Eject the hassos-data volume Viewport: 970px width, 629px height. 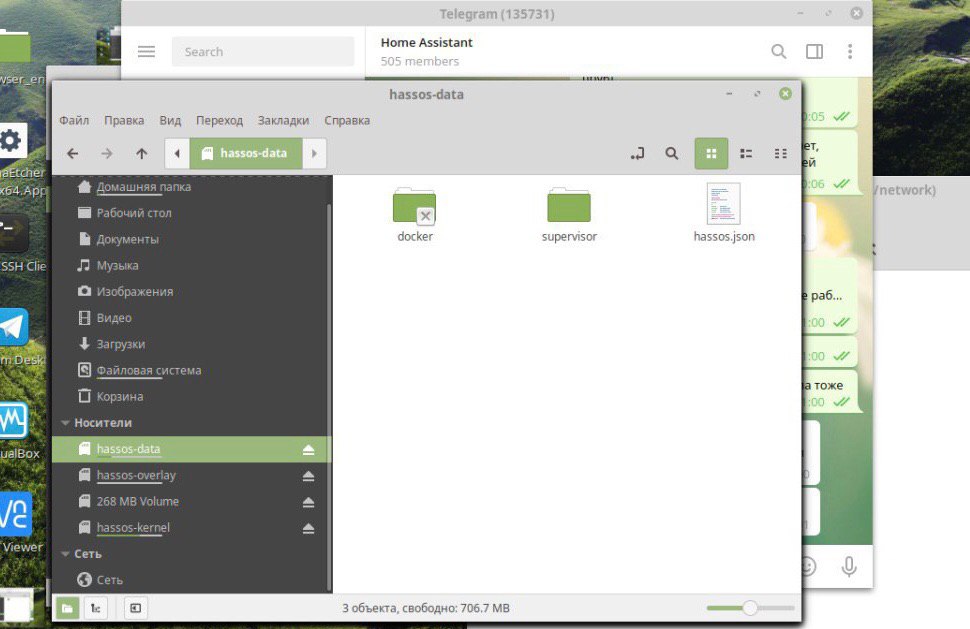tap(309, 450)
